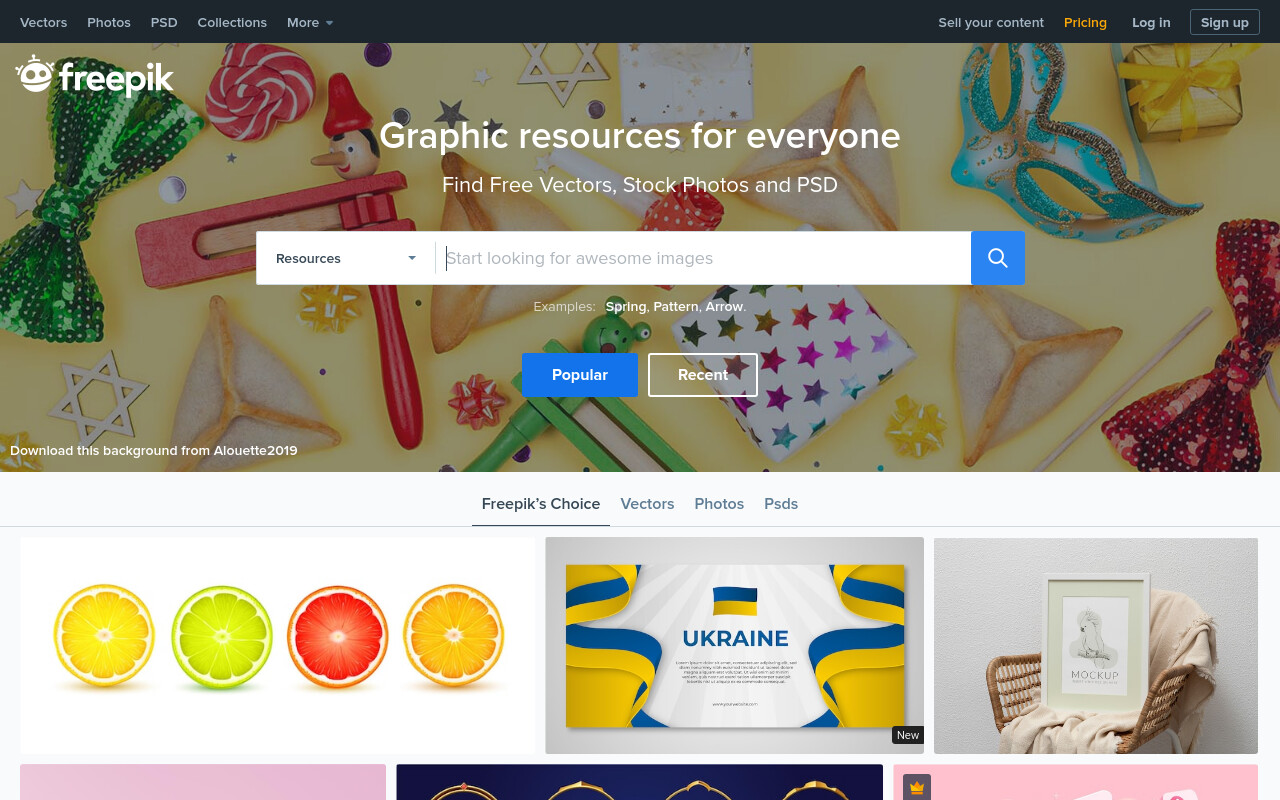Click the Spring example keyword
Image resolution: width=1280 pixels, height=800 pixels.
pos(626,306)
